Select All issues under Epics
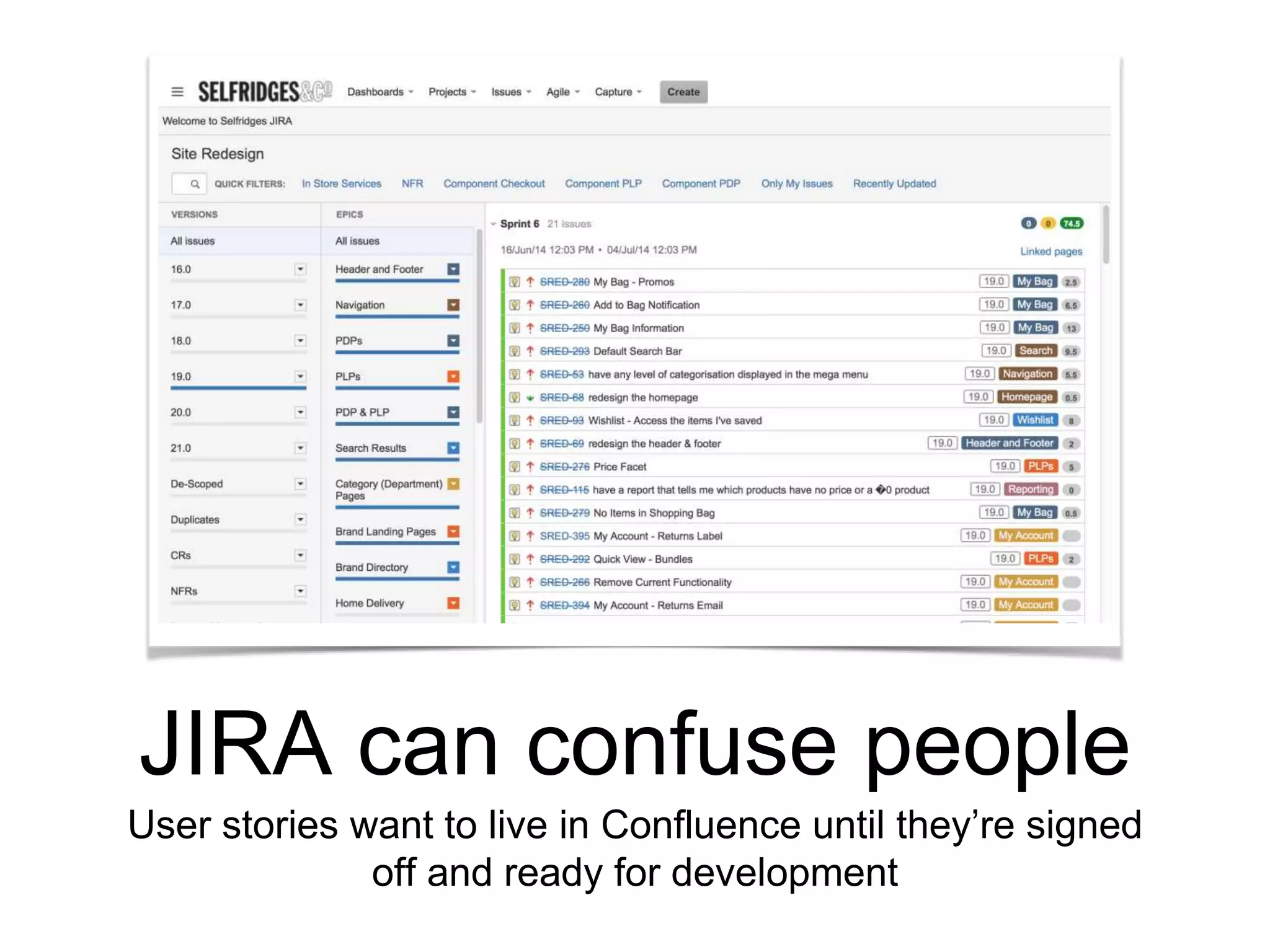 [398, 241]
